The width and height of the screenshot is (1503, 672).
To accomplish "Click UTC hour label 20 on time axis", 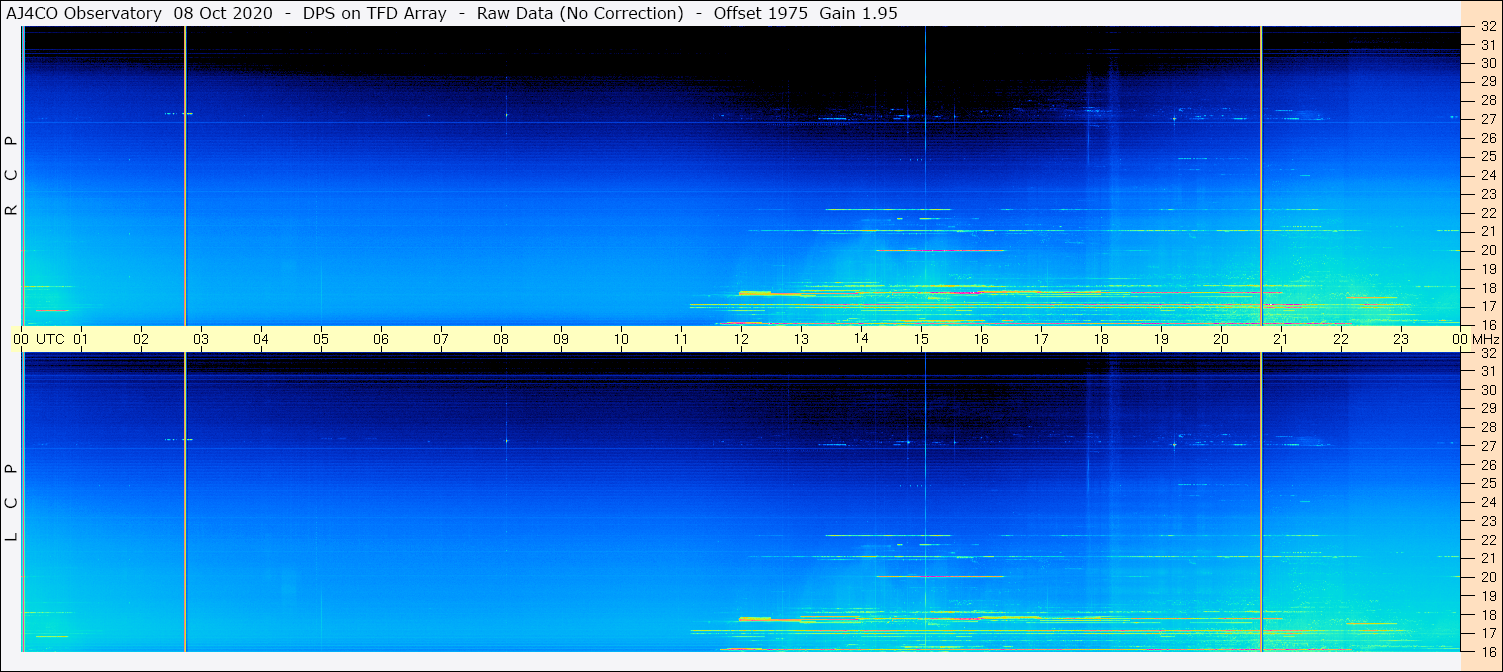I will point(1221,339).
